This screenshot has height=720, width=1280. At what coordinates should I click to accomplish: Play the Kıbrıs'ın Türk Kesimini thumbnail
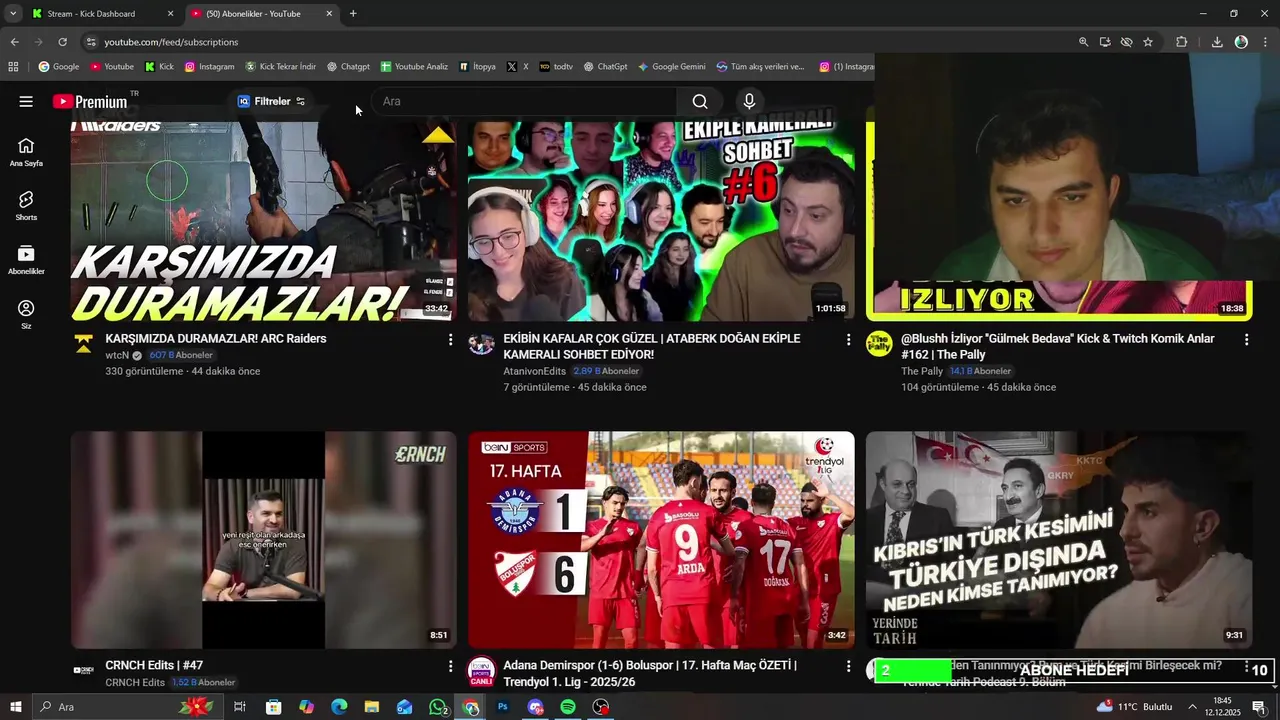1059,540
